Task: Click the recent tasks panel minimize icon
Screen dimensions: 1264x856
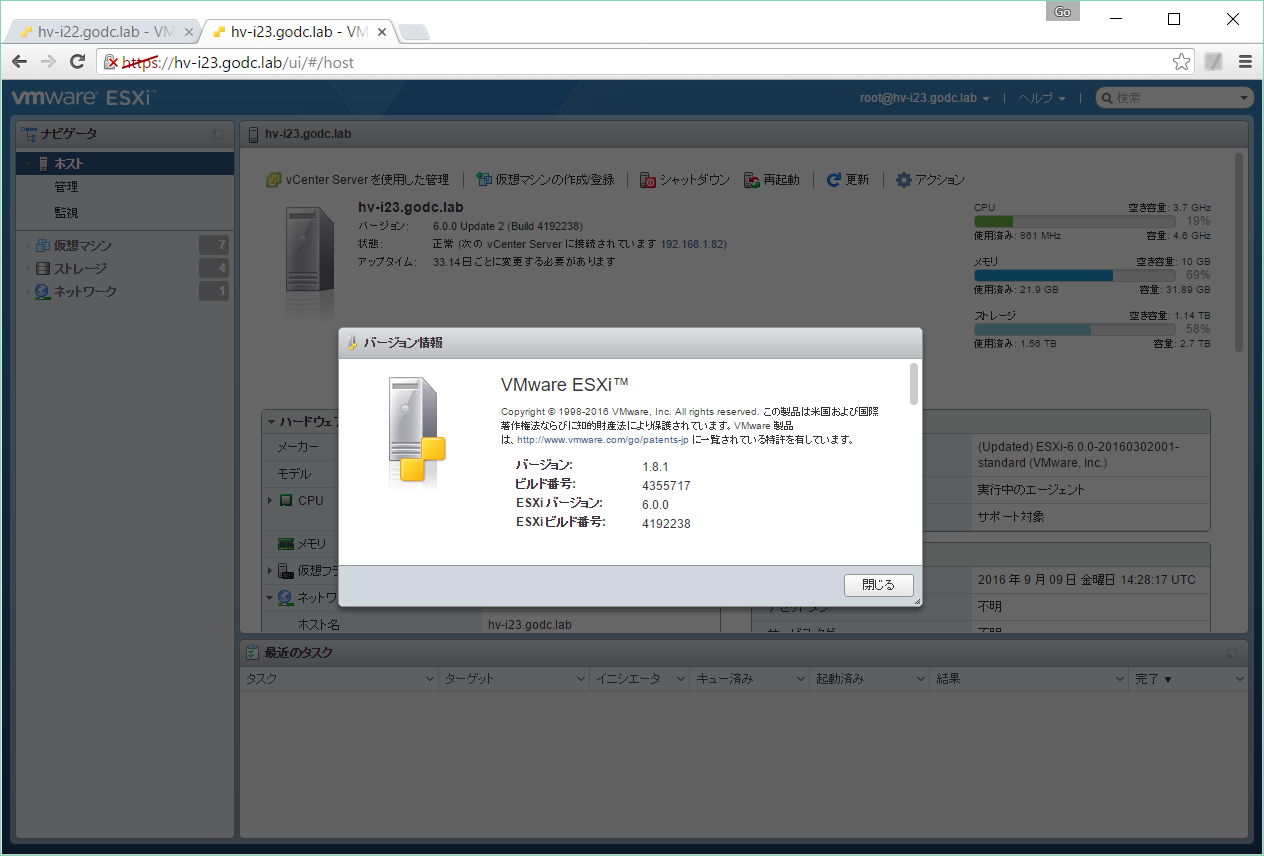Action: (x=1231, y=653)
